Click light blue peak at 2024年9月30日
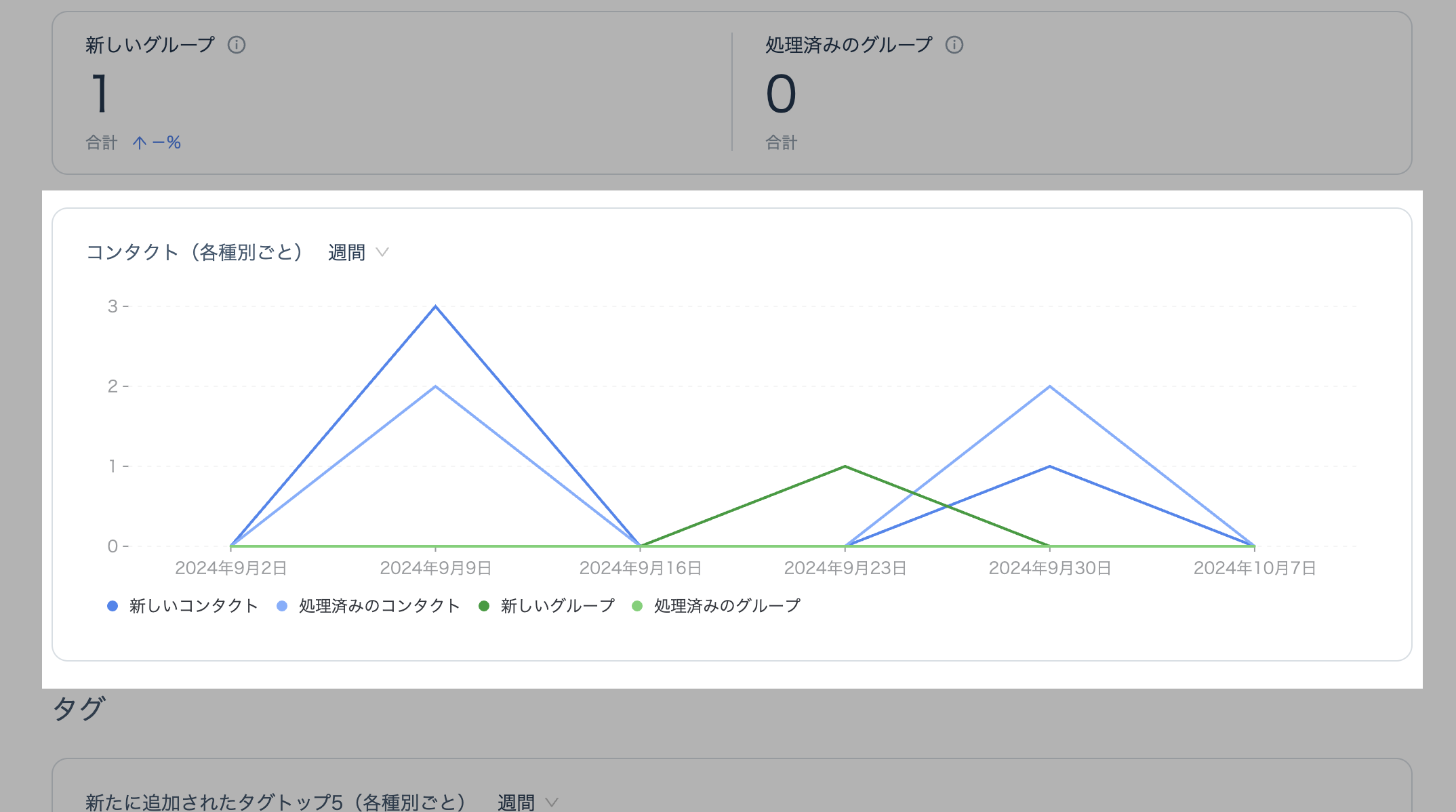The width and height of the screenshot is (1456, 812). (x=1049, y=386)
